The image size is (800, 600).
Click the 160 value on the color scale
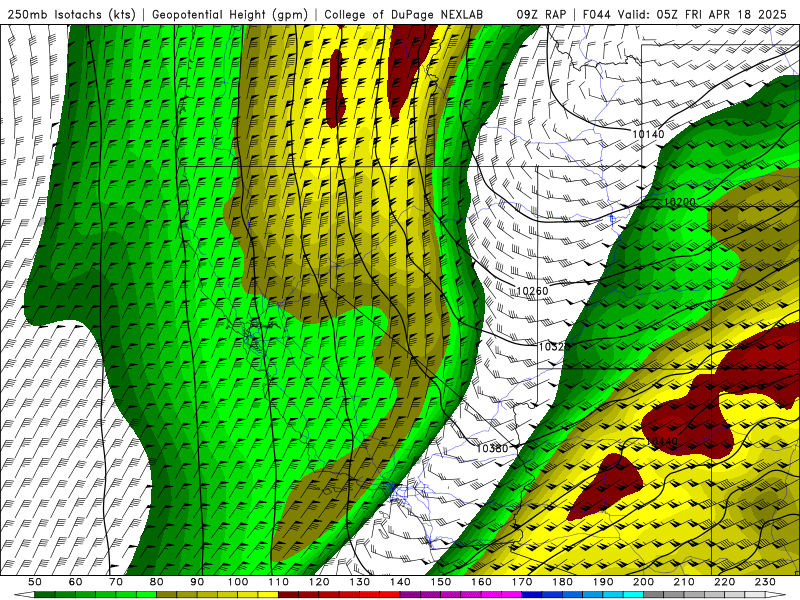[481, 582]
